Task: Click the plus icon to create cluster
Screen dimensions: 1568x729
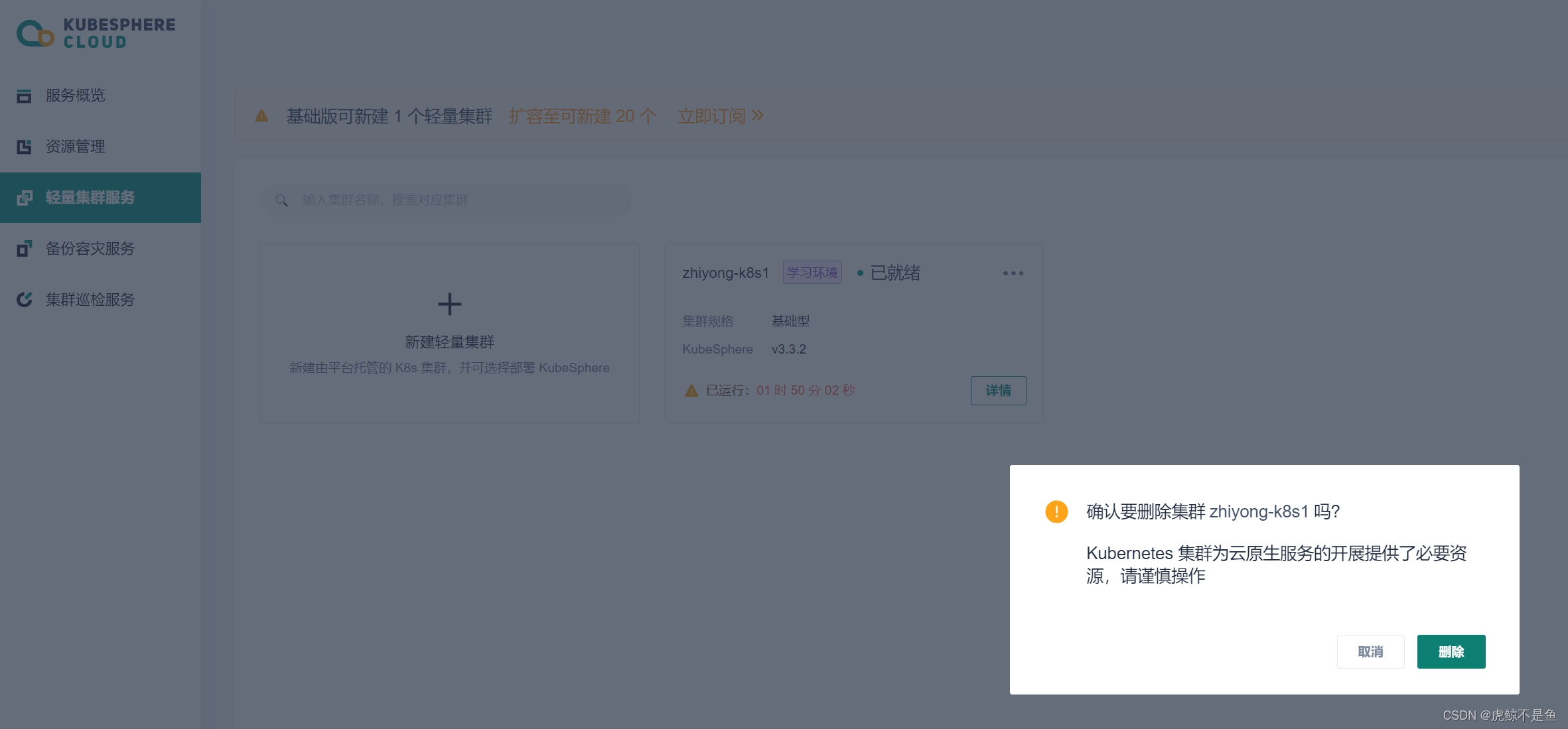Action: pos(450,304)
